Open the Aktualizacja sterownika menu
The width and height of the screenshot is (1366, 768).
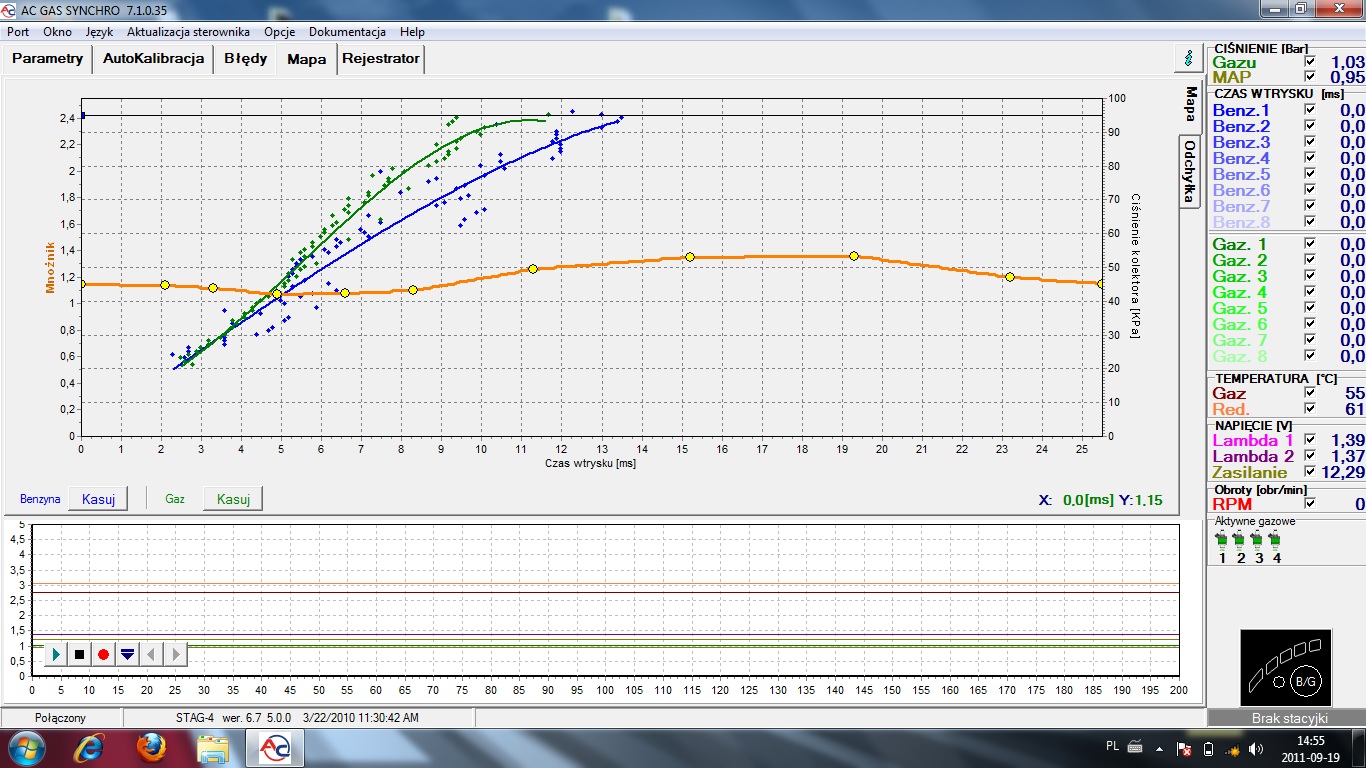click(188, 32)
